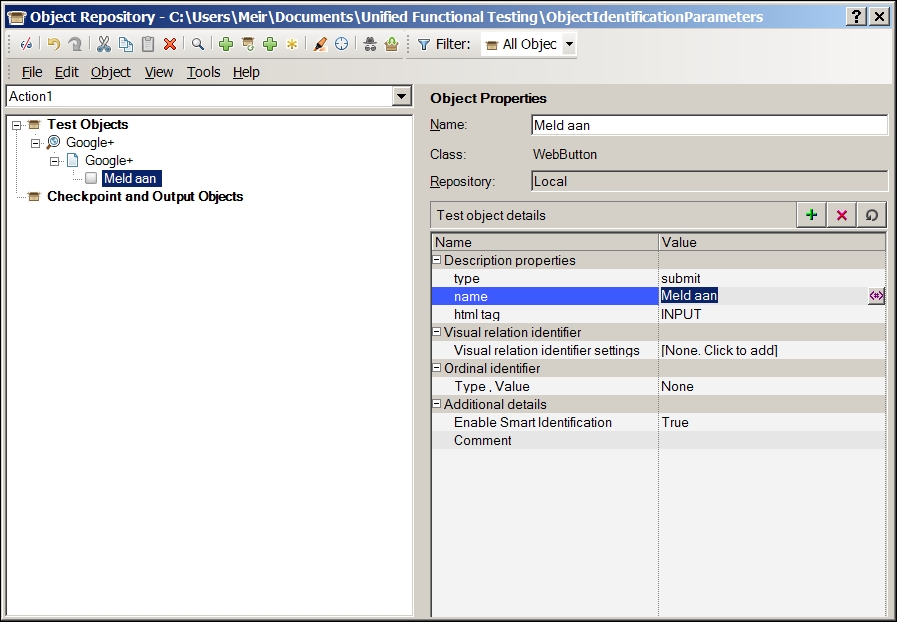Click the Reset circular arrow in Test object details
Screen dimensions: 897x622
[871, 215]
